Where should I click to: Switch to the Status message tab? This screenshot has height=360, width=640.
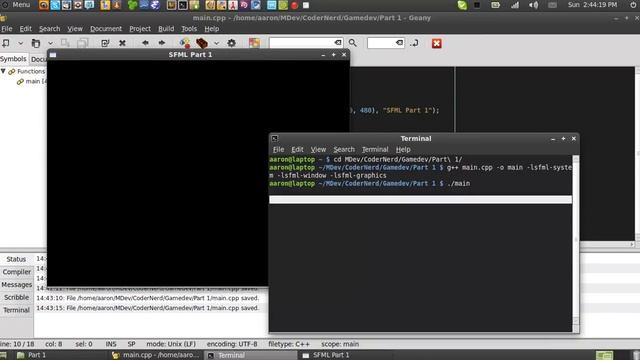[16, 259]
